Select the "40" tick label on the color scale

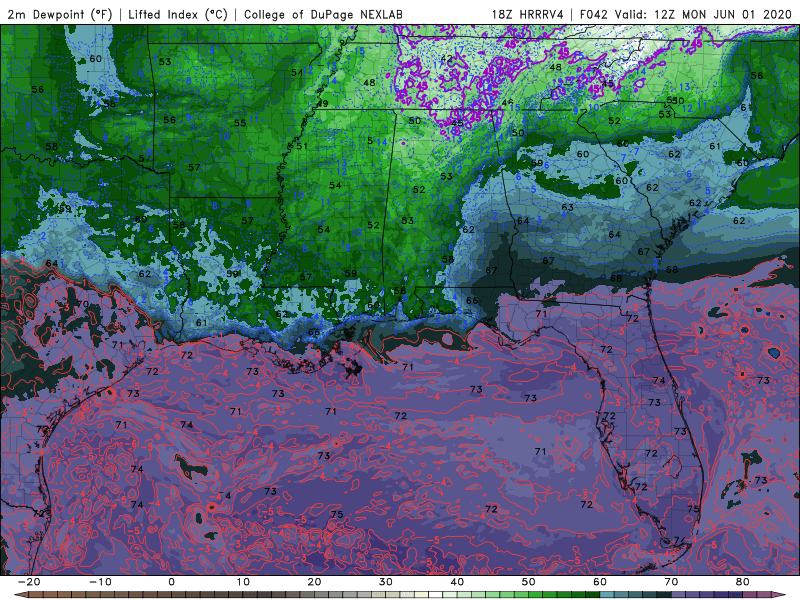click(457, 582)
